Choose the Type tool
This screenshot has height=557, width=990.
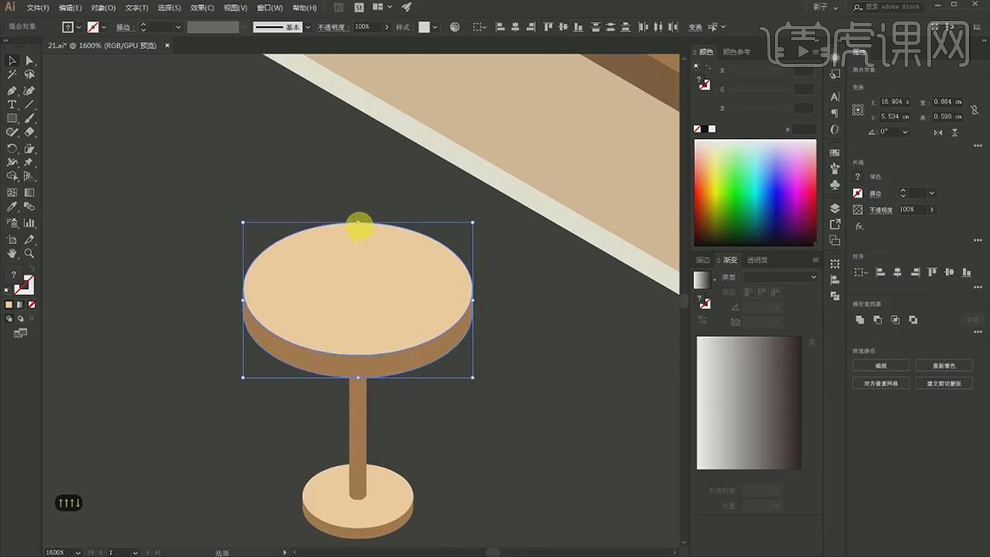[12, 104]
